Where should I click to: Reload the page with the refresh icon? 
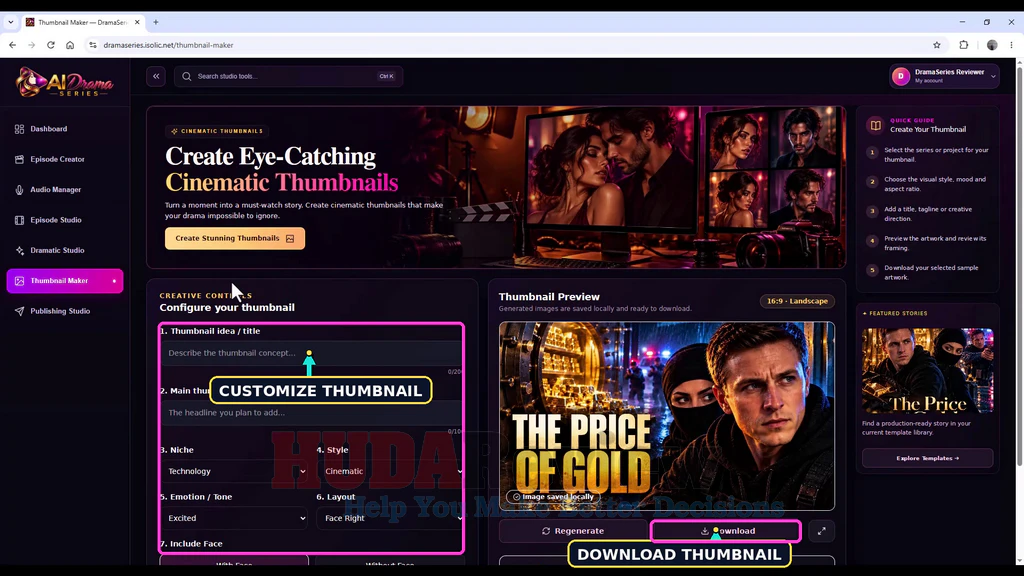(x=50, y=45)
